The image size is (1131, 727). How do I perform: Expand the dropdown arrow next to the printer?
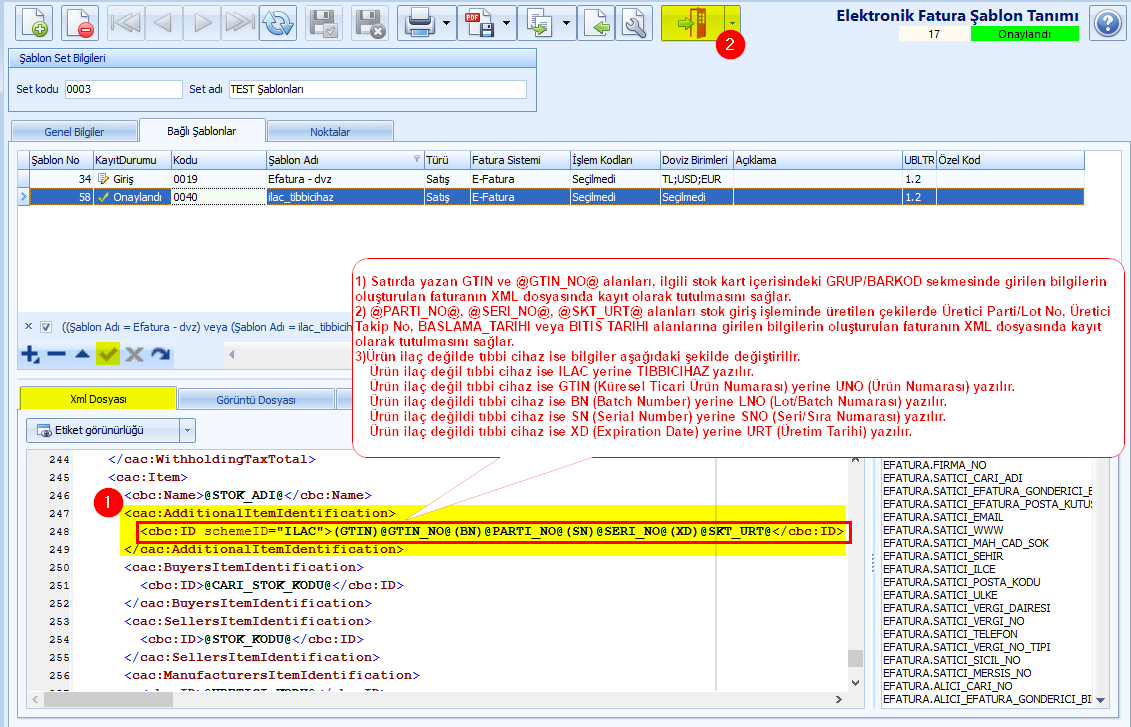click(446, 23)
